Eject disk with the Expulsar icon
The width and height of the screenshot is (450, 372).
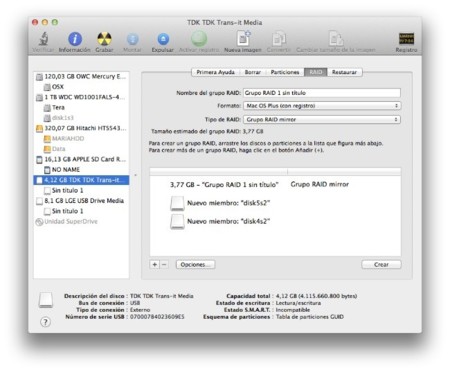163,39
